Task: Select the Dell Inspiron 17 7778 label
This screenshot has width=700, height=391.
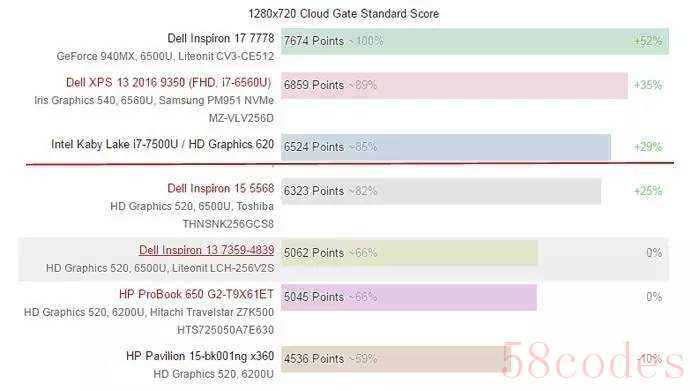Action: [221, 38]
